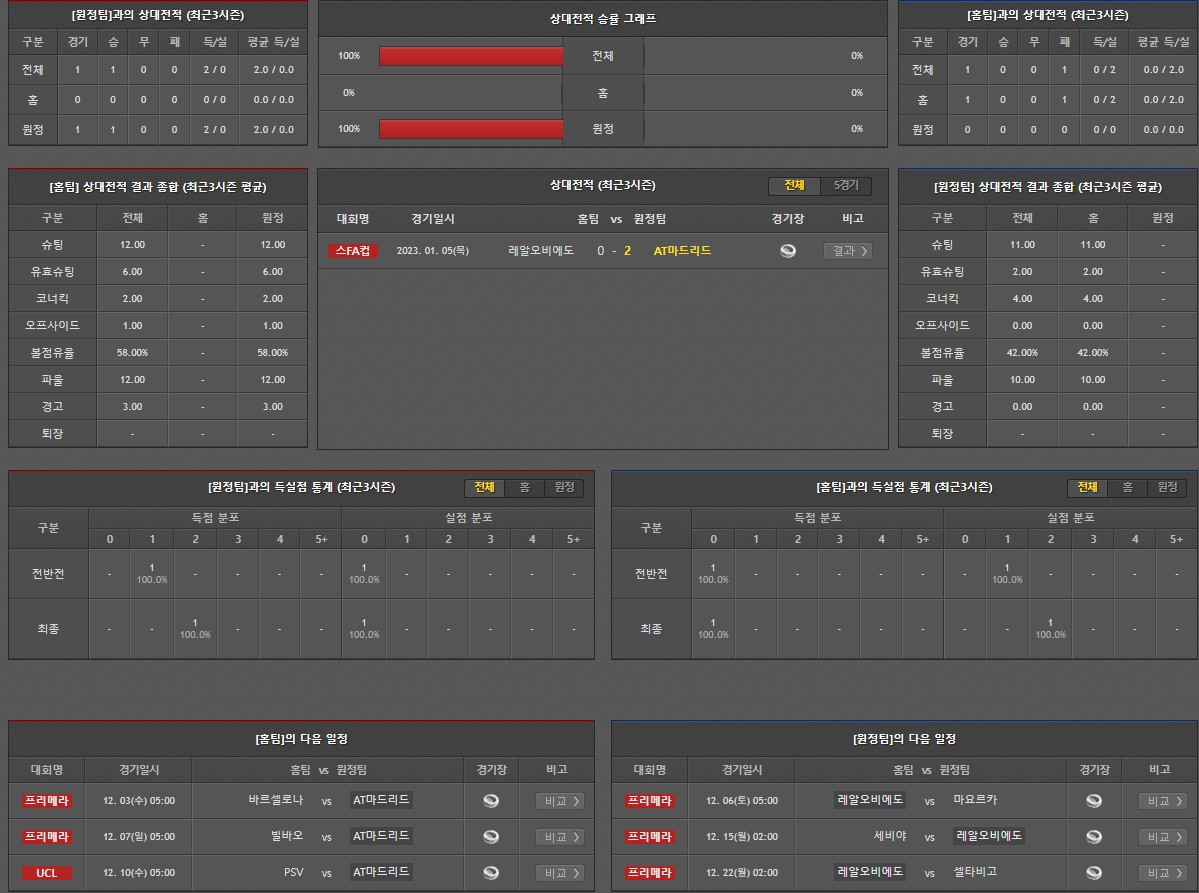This screenshot has height=893, width=1199.
Task: Select 전체 tab in head-to-head panel
Action: 794,186
